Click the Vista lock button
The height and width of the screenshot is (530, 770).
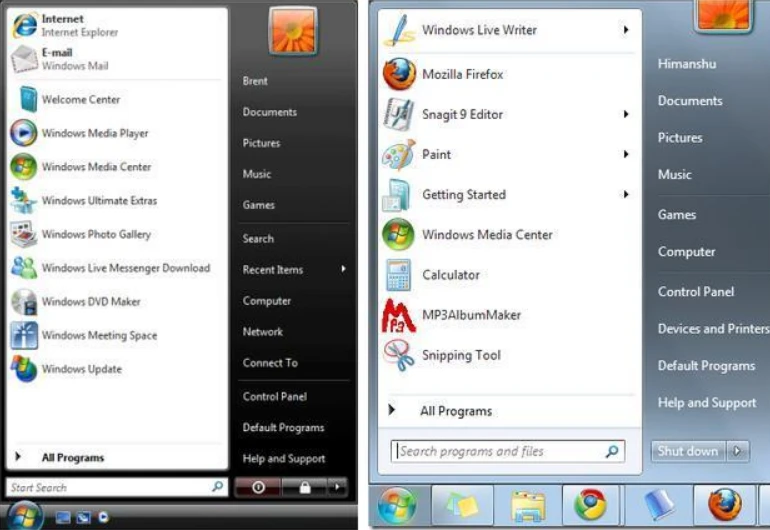tap(304, 487)
